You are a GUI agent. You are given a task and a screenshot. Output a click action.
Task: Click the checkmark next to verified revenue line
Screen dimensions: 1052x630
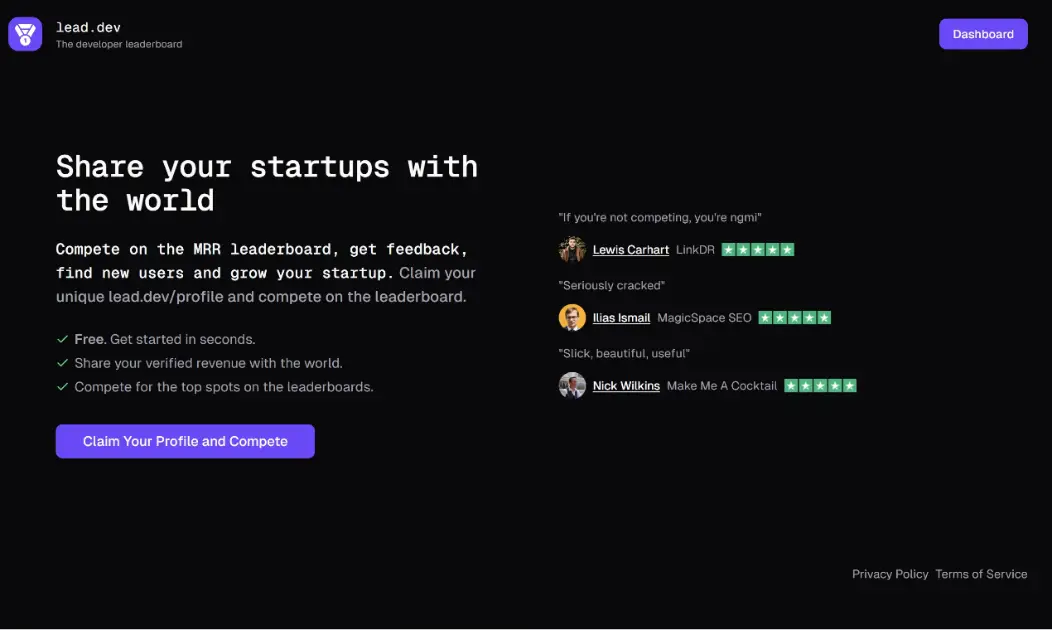click(x=62, y=362)
